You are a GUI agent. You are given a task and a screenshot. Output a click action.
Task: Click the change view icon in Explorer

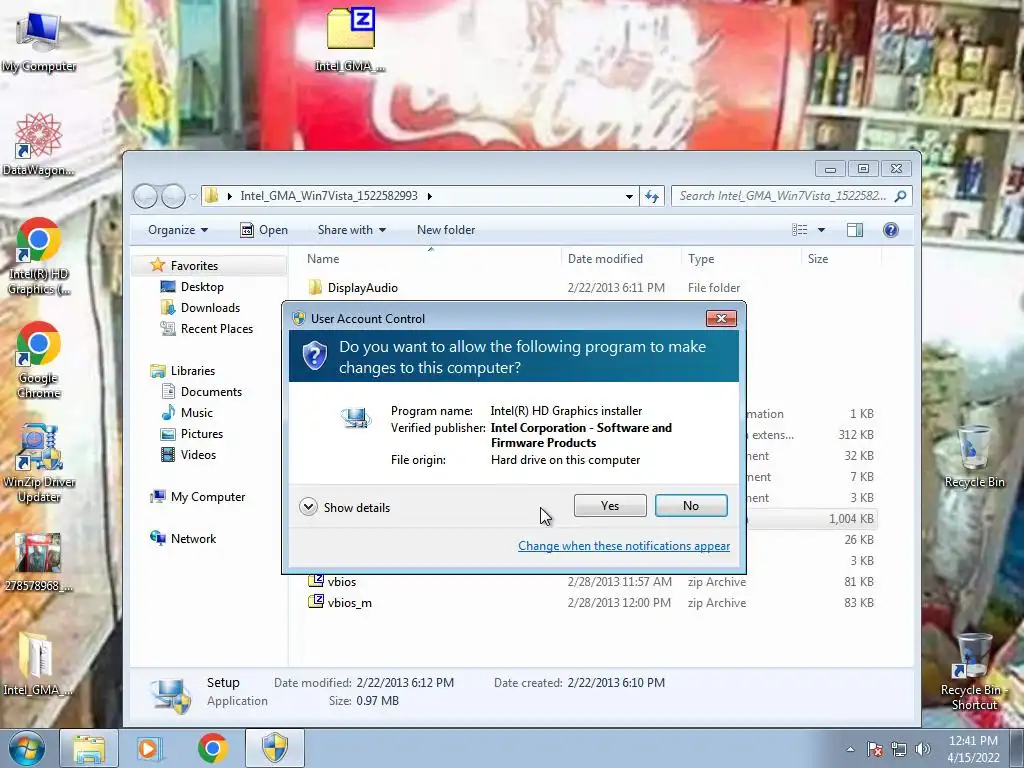(799, 230)
